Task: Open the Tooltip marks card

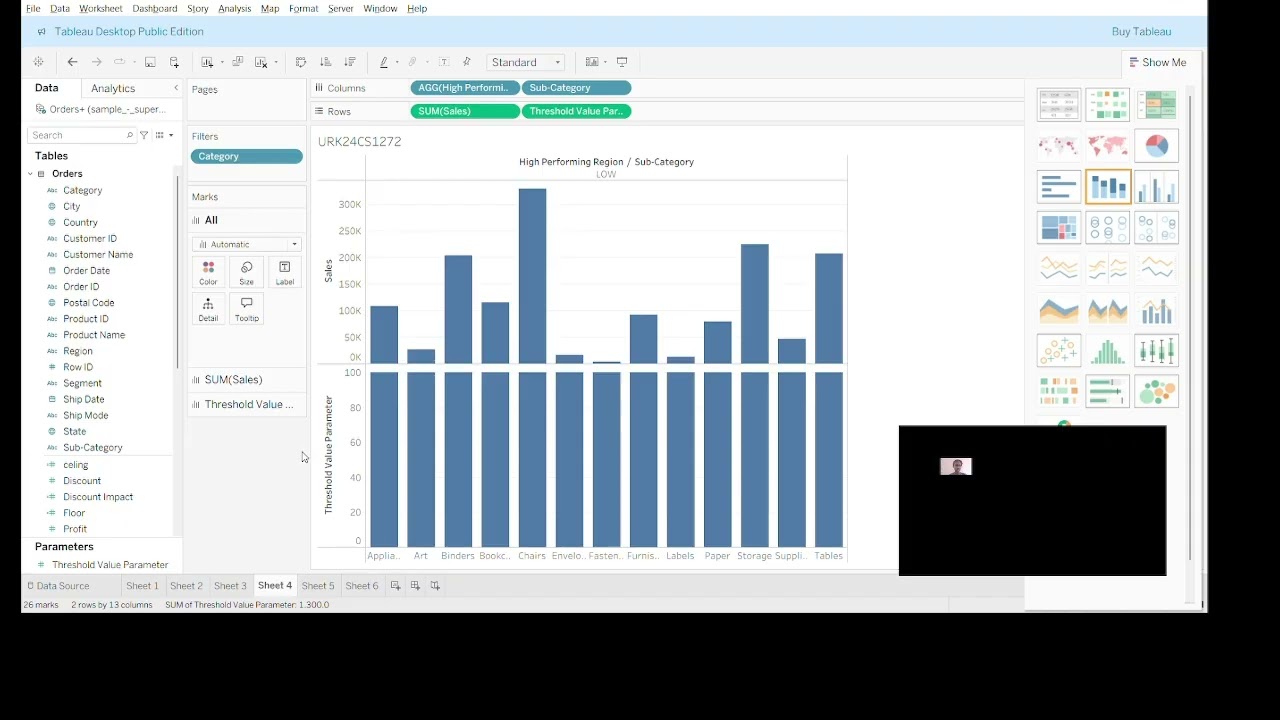Action: (246, 308)
